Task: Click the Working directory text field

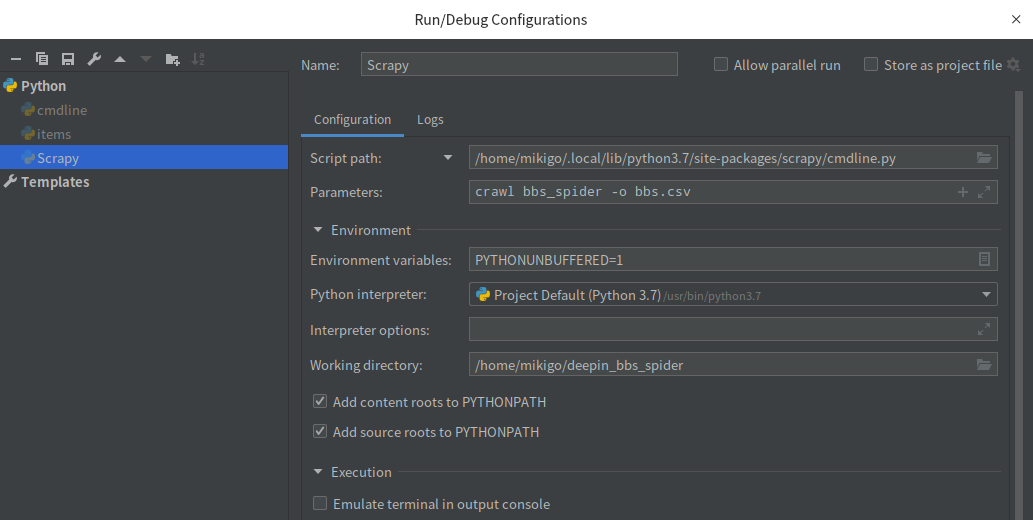Action: tap(718, 365)
